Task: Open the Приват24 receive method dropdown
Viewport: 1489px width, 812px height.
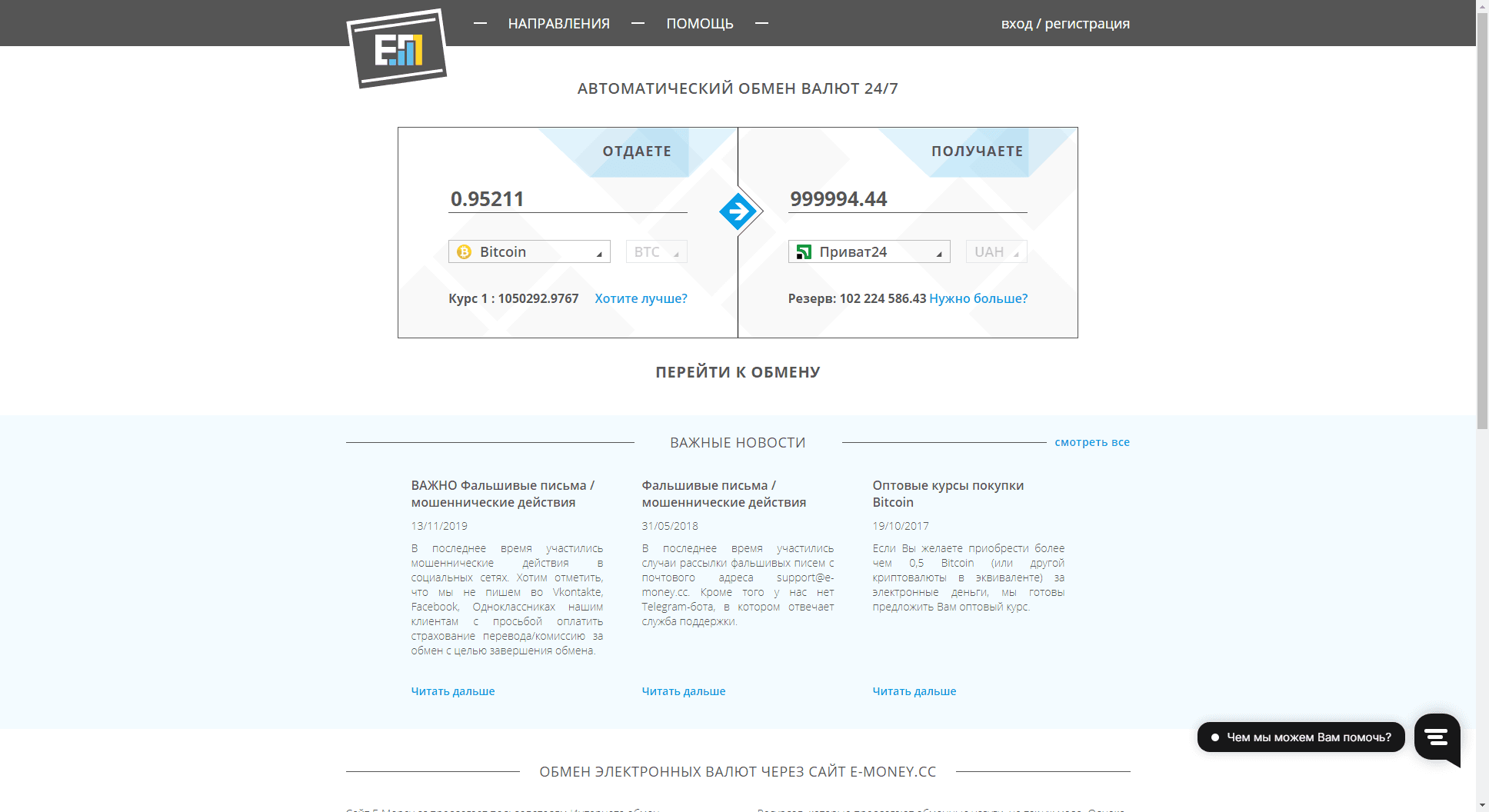Action: [x=869, y=252]
